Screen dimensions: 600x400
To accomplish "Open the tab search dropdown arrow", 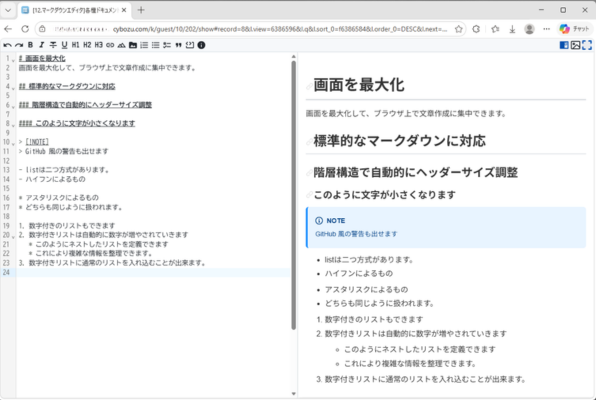I will point(8,10).
